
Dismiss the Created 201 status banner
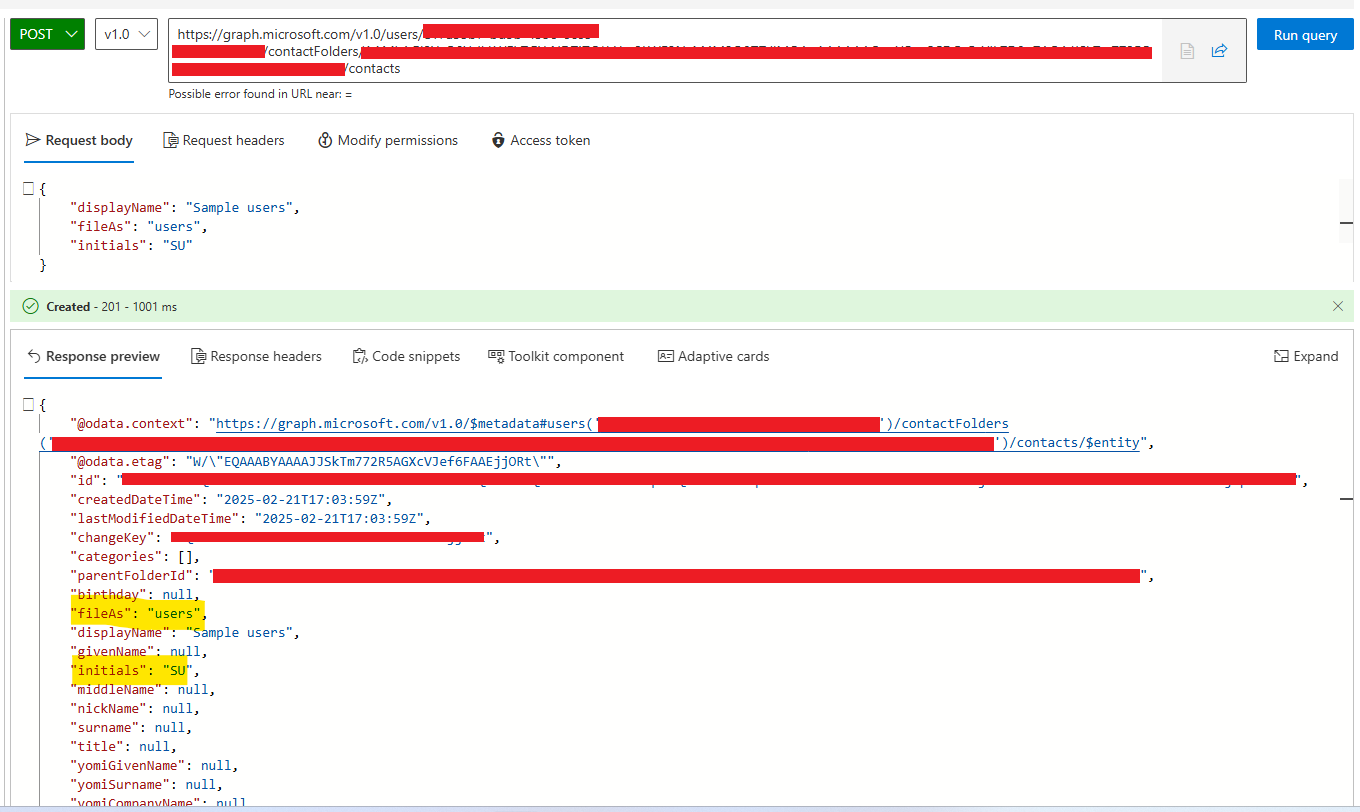1338,306
